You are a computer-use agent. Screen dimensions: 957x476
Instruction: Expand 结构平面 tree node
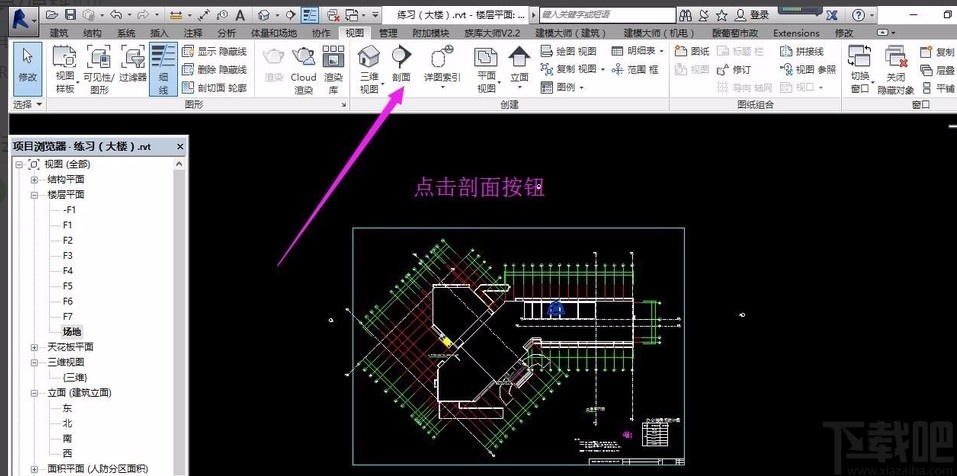[x=34, y=179]
